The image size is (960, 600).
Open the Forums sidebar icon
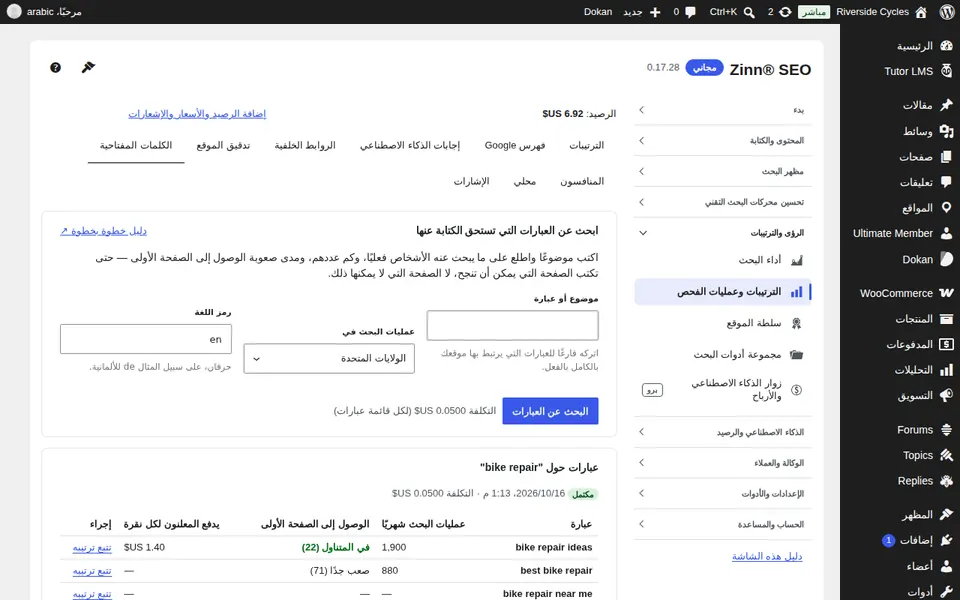(946, 430)
